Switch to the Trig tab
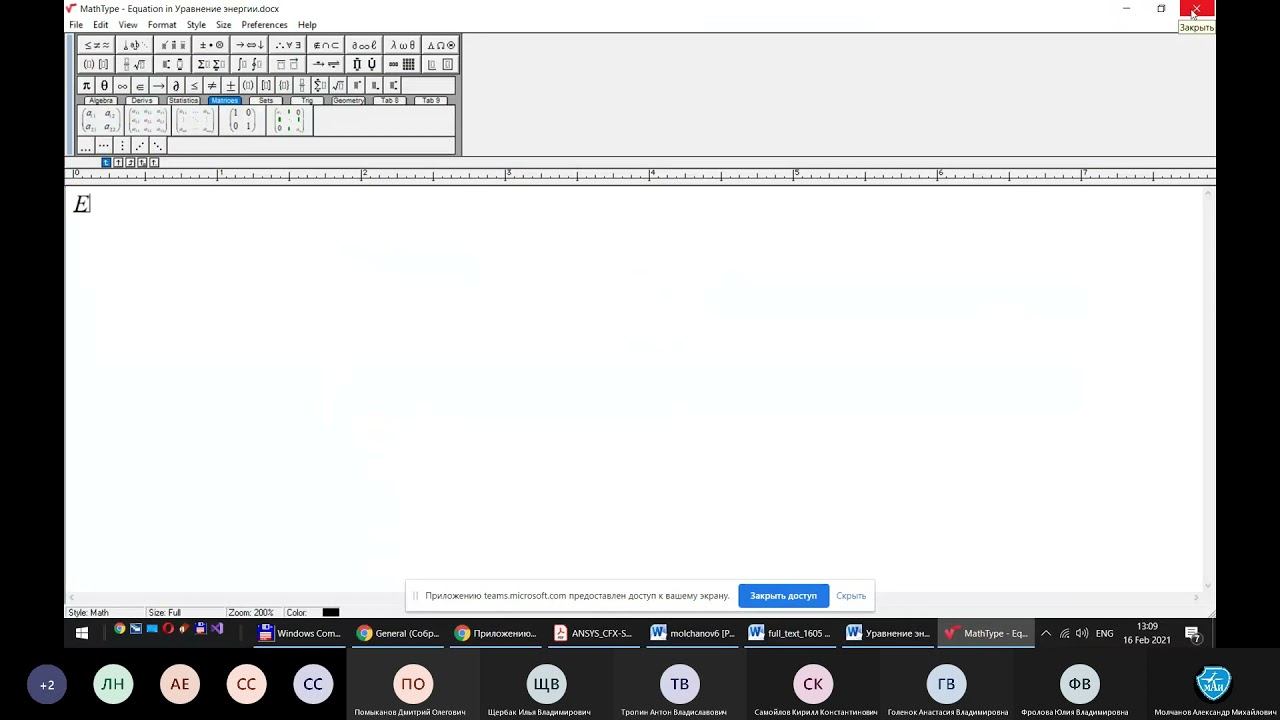This screenshot has height=720, width=1280. tap(307, 101)
